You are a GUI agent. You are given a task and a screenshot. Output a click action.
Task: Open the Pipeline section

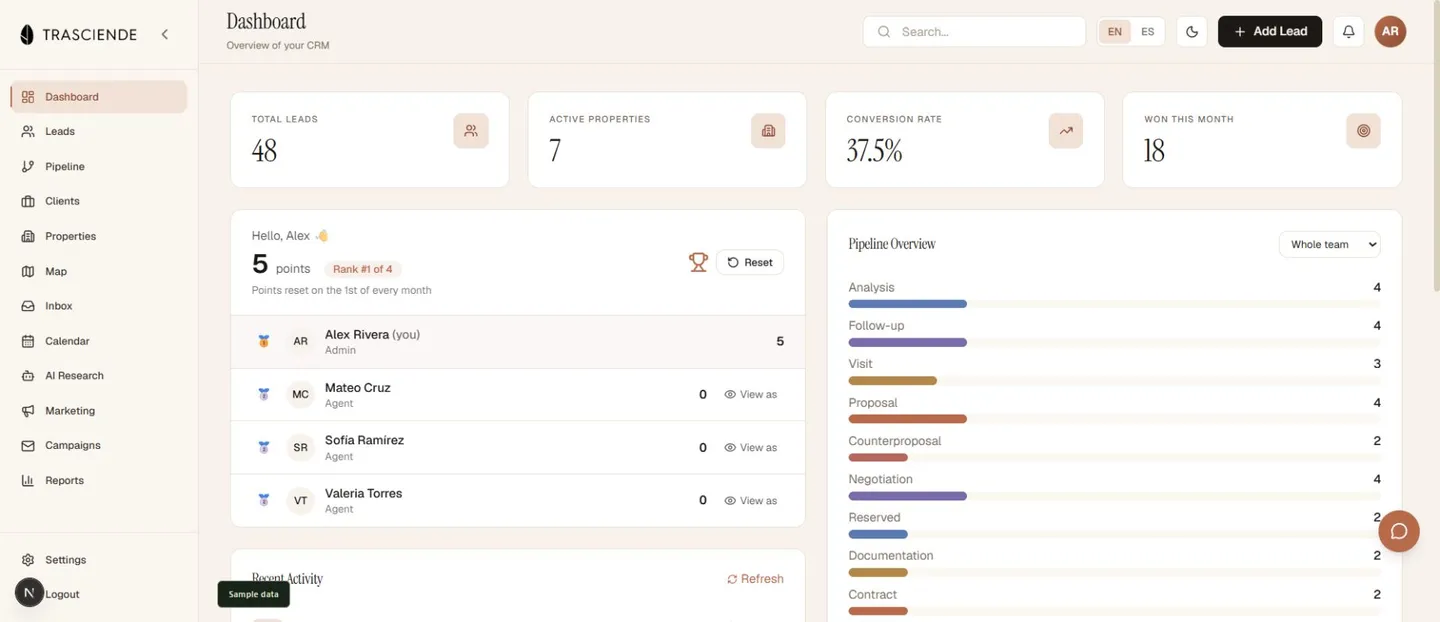99,167
